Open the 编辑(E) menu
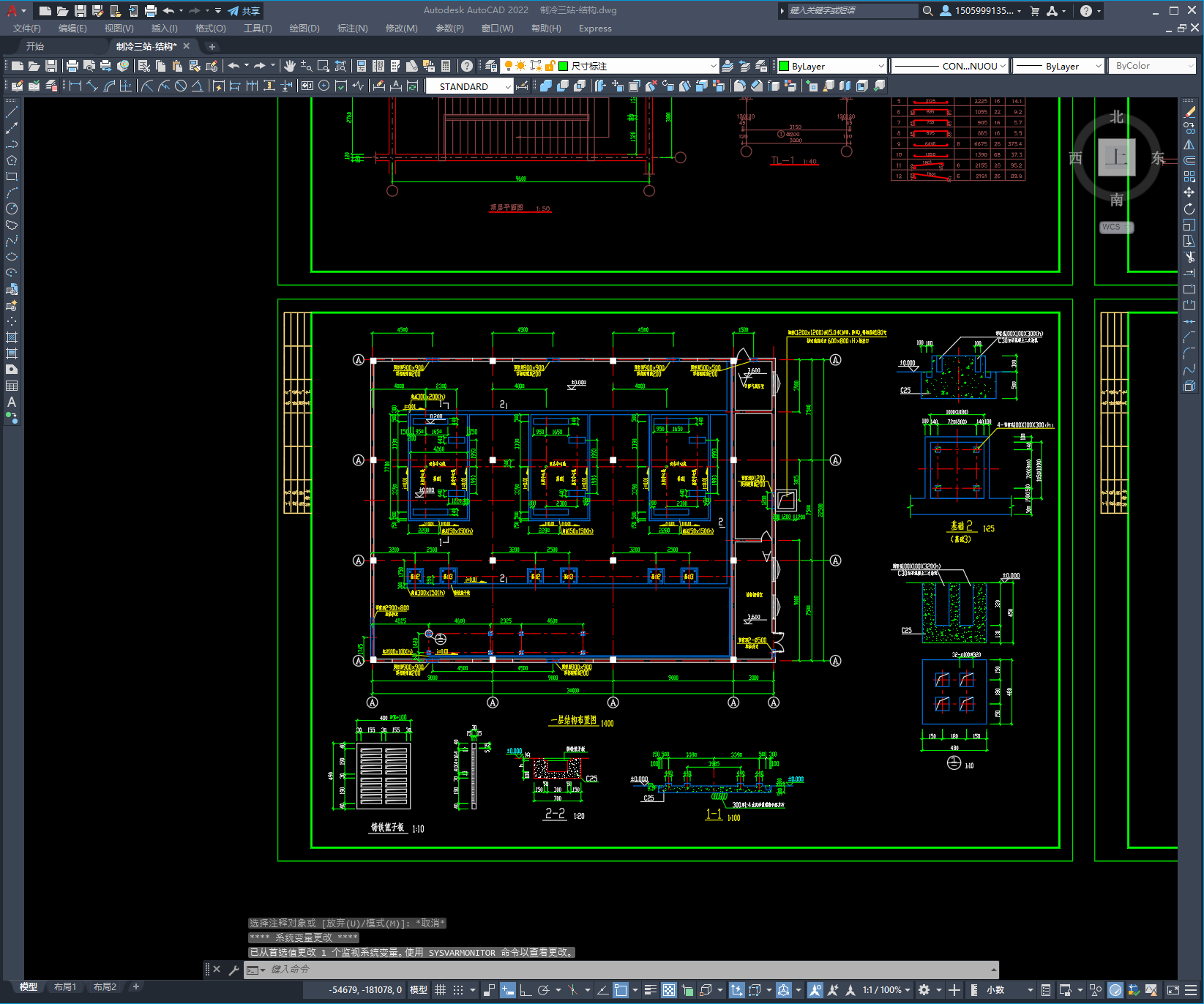 click(x=72, y=29)
